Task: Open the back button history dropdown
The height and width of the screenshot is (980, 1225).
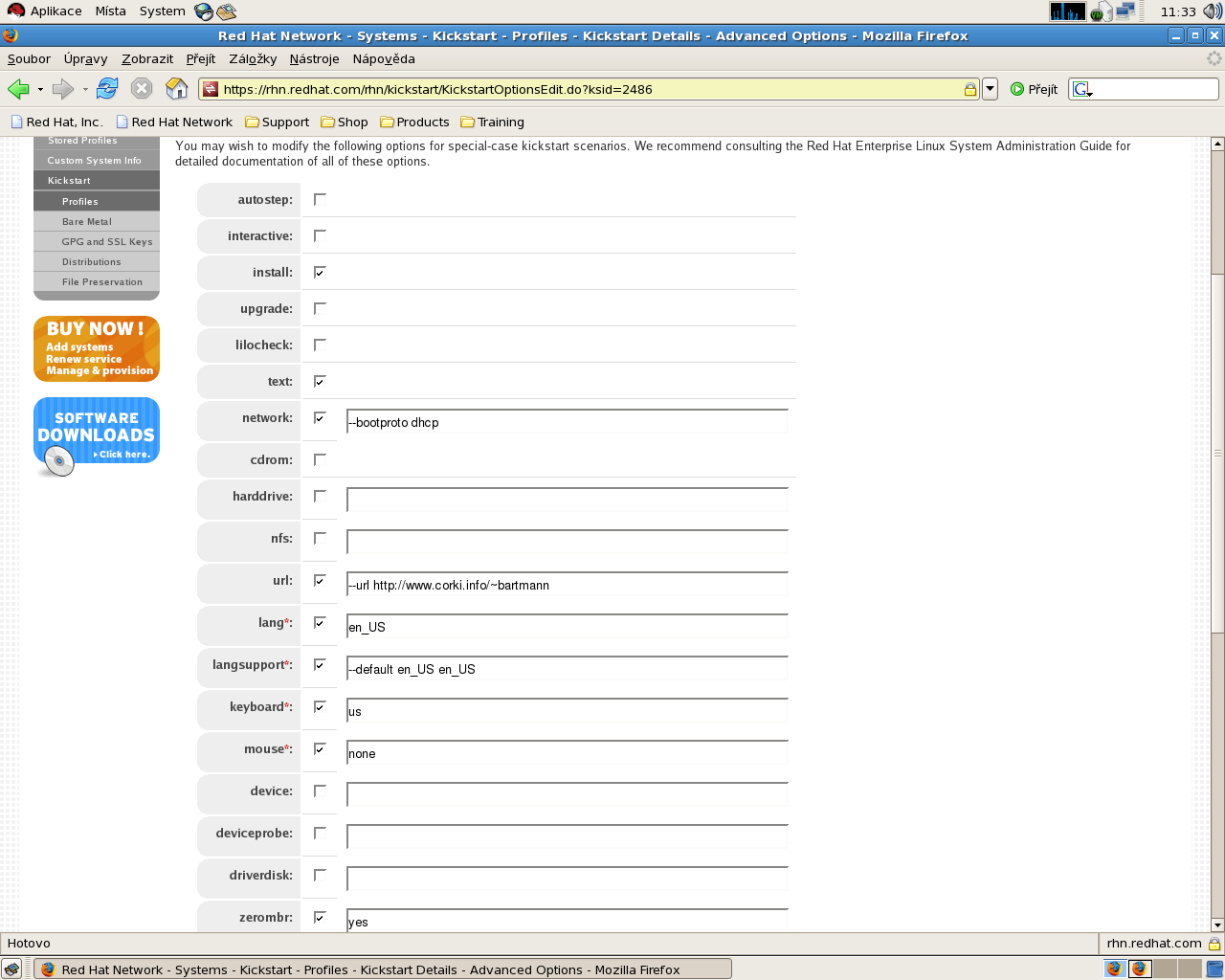Action: click(x=40, y=89)
